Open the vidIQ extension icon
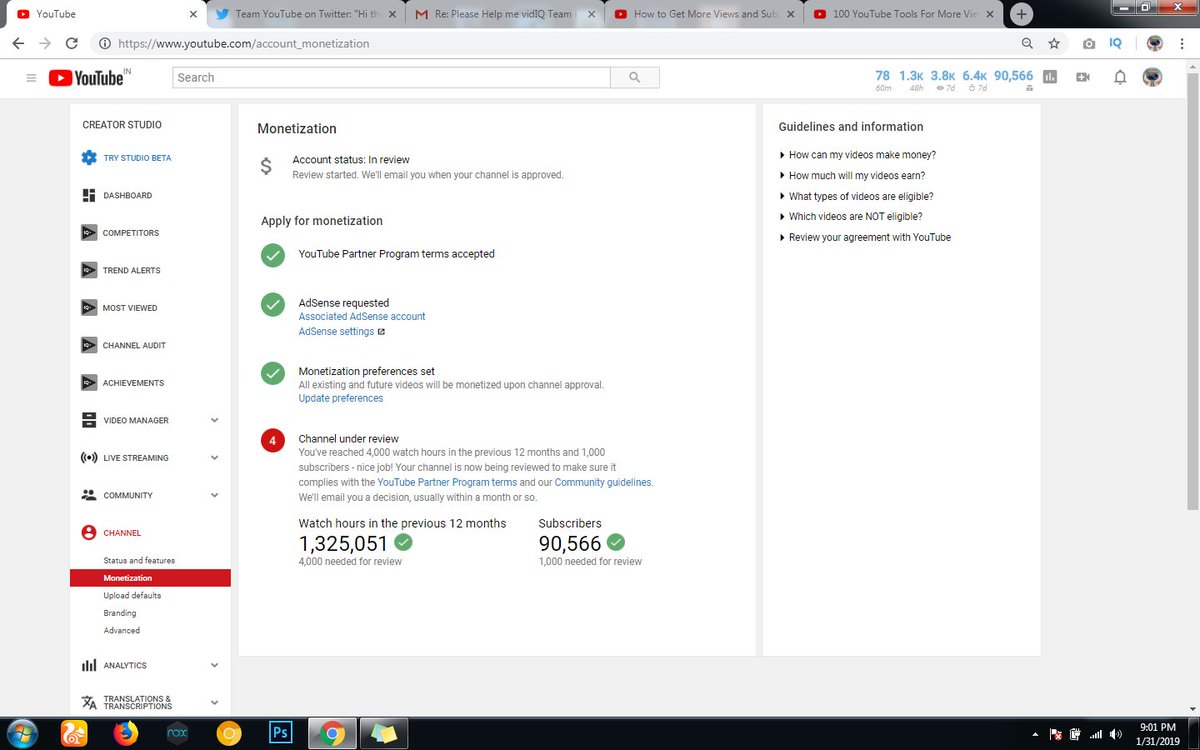The image size is (1200, 750). click(1116, 44)
